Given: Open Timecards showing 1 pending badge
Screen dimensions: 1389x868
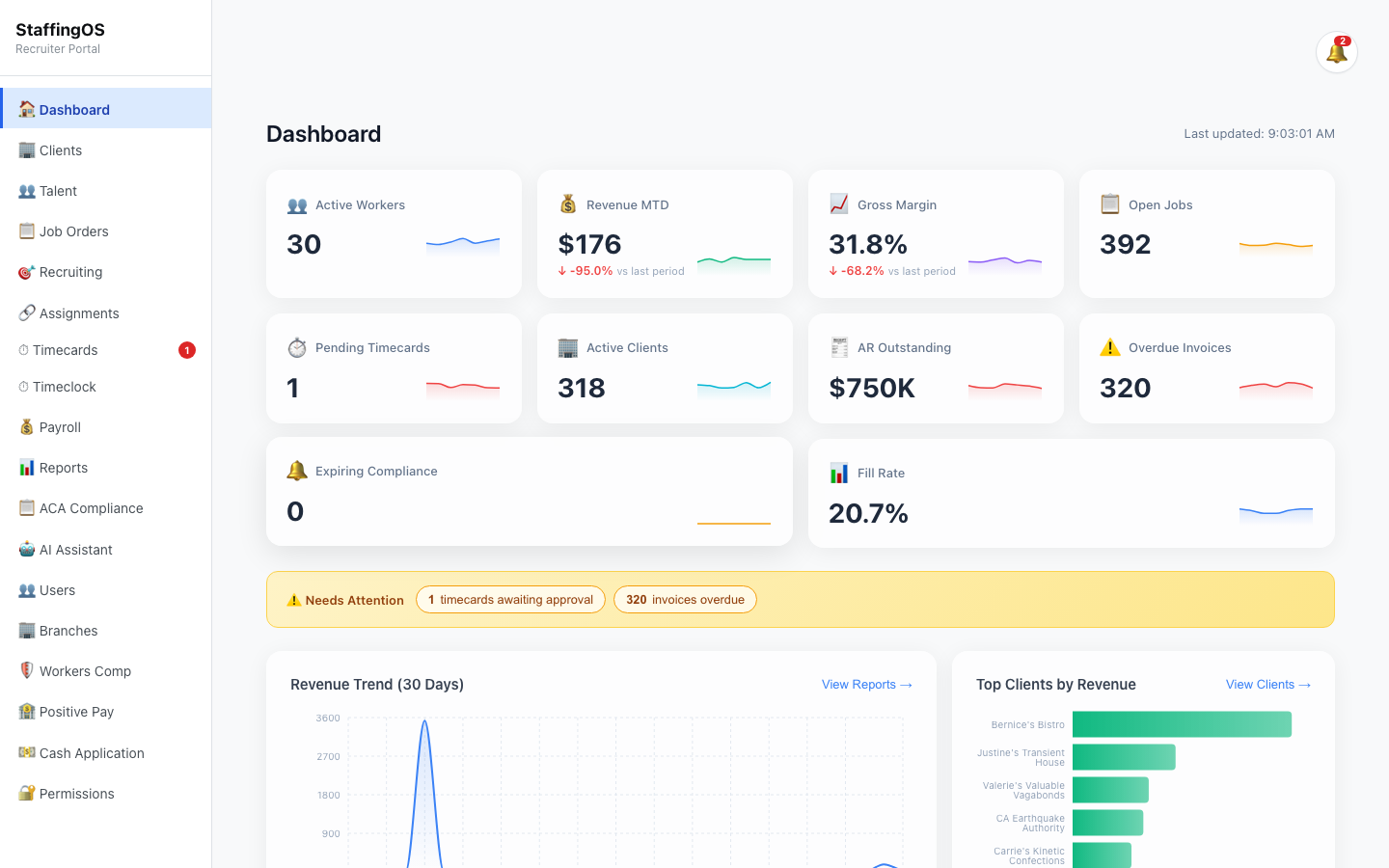Looking at the screenshot, I should (x=68, y=349).
